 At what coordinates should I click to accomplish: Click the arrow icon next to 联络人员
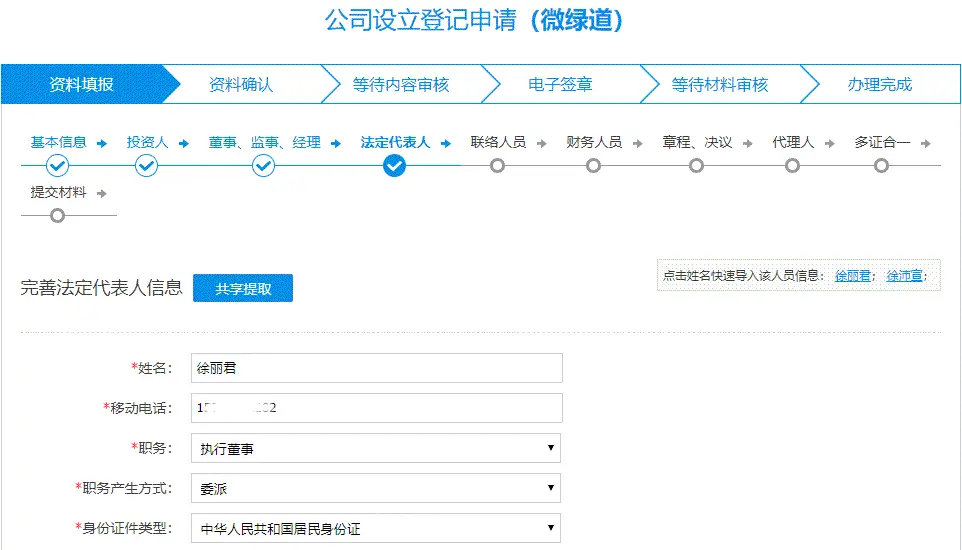pos(542,144)
